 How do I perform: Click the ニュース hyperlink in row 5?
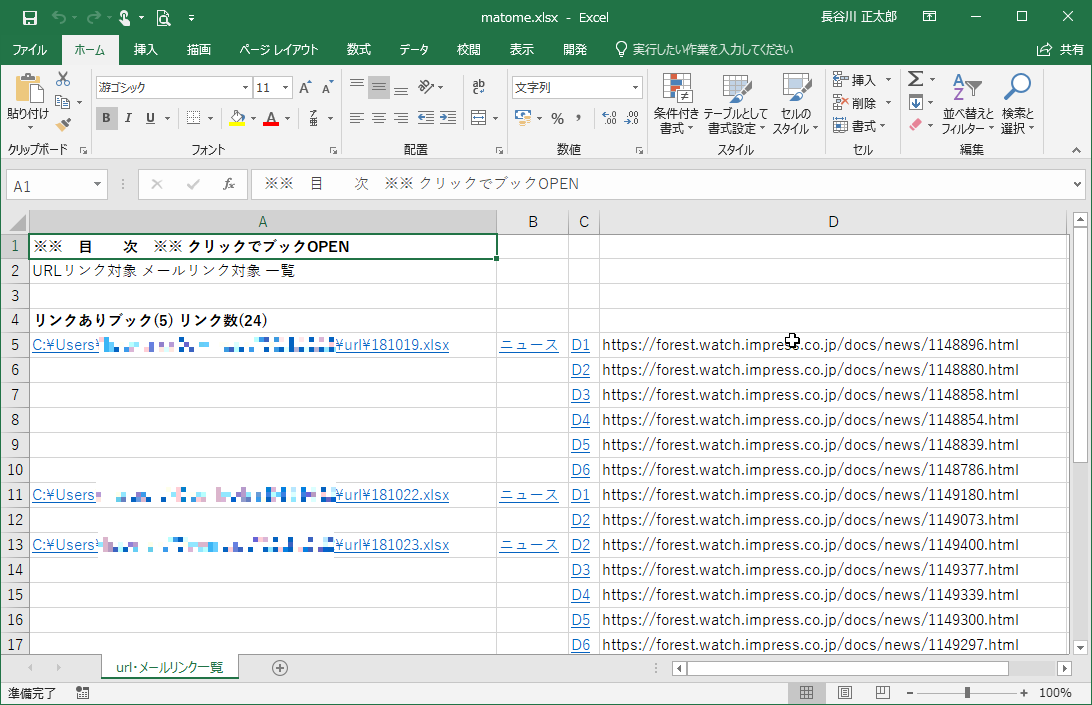click(528, 344)
